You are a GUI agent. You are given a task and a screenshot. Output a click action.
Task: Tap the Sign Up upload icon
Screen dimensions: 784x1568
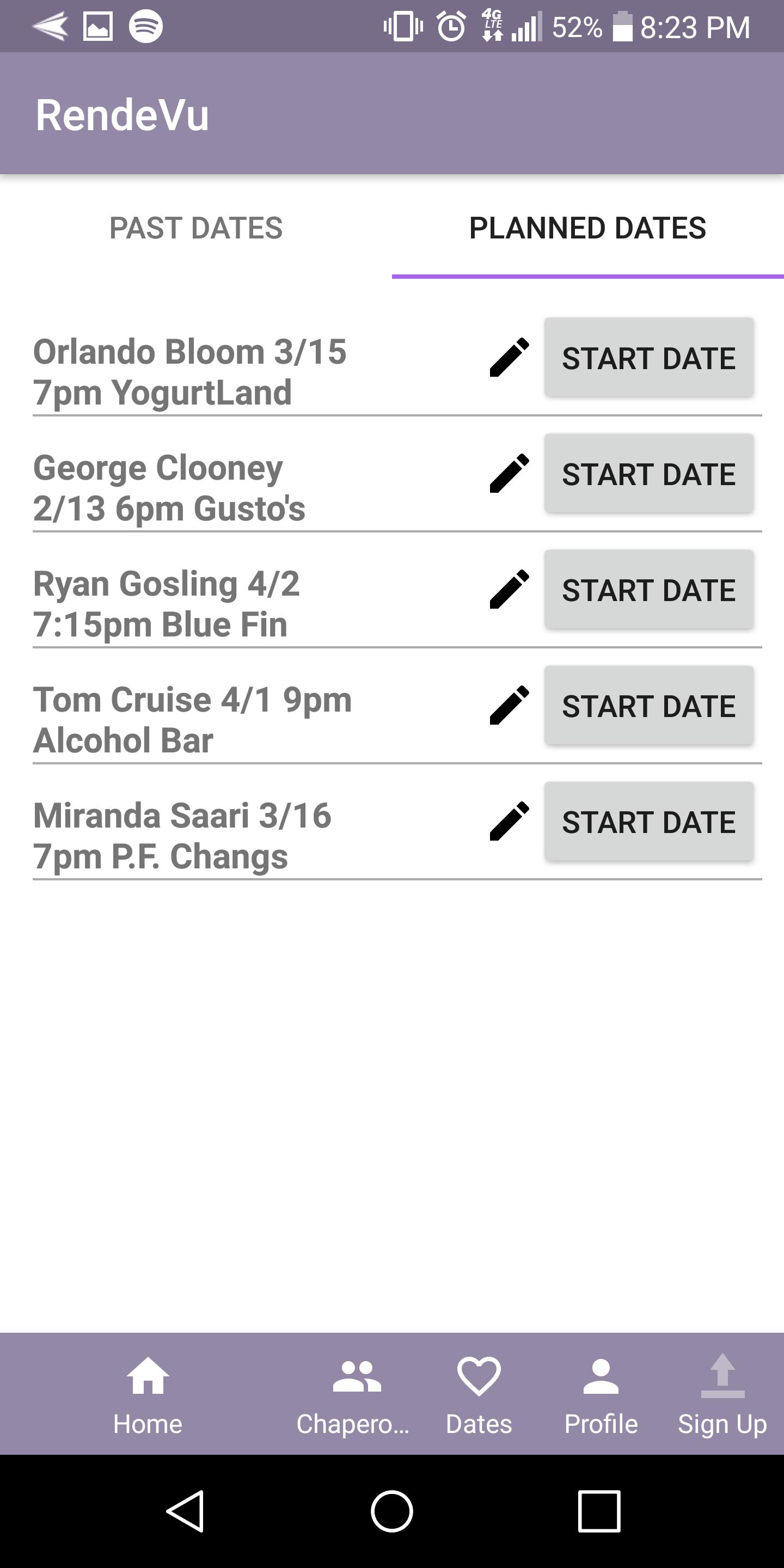click(x=722, y=1394)
